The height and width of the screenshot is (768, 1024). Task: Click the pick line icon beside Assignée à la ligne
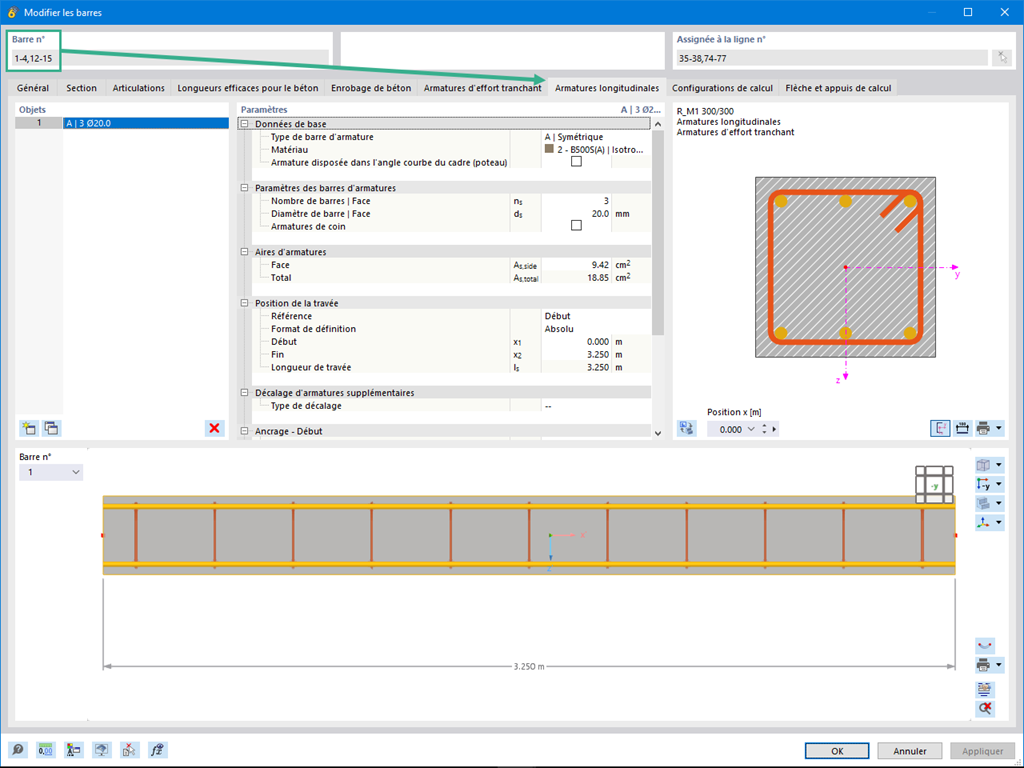1001,57
